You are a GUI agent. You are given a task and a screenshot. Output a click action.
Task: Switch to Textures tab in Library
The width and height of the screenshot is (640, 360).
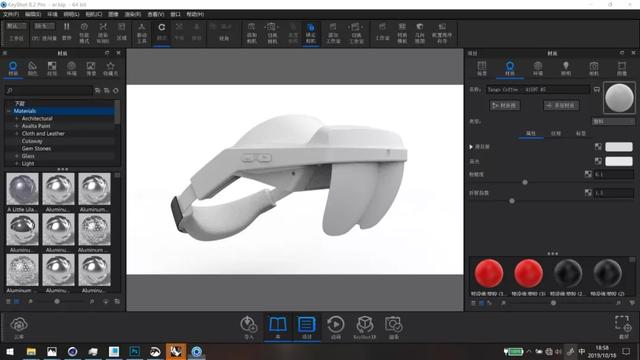tap(52, 68)
